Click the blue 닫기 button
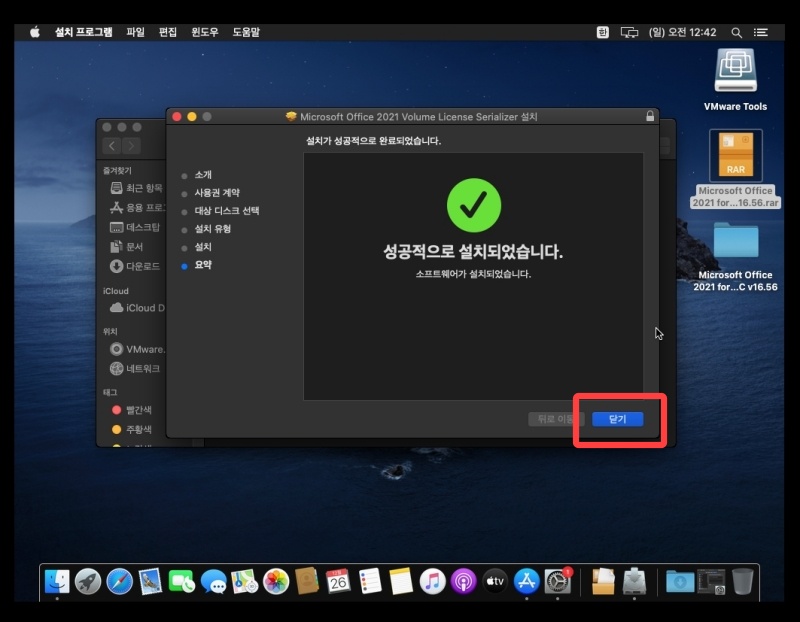This screenshot has width=800, height=622. click(x=617, y=419)
